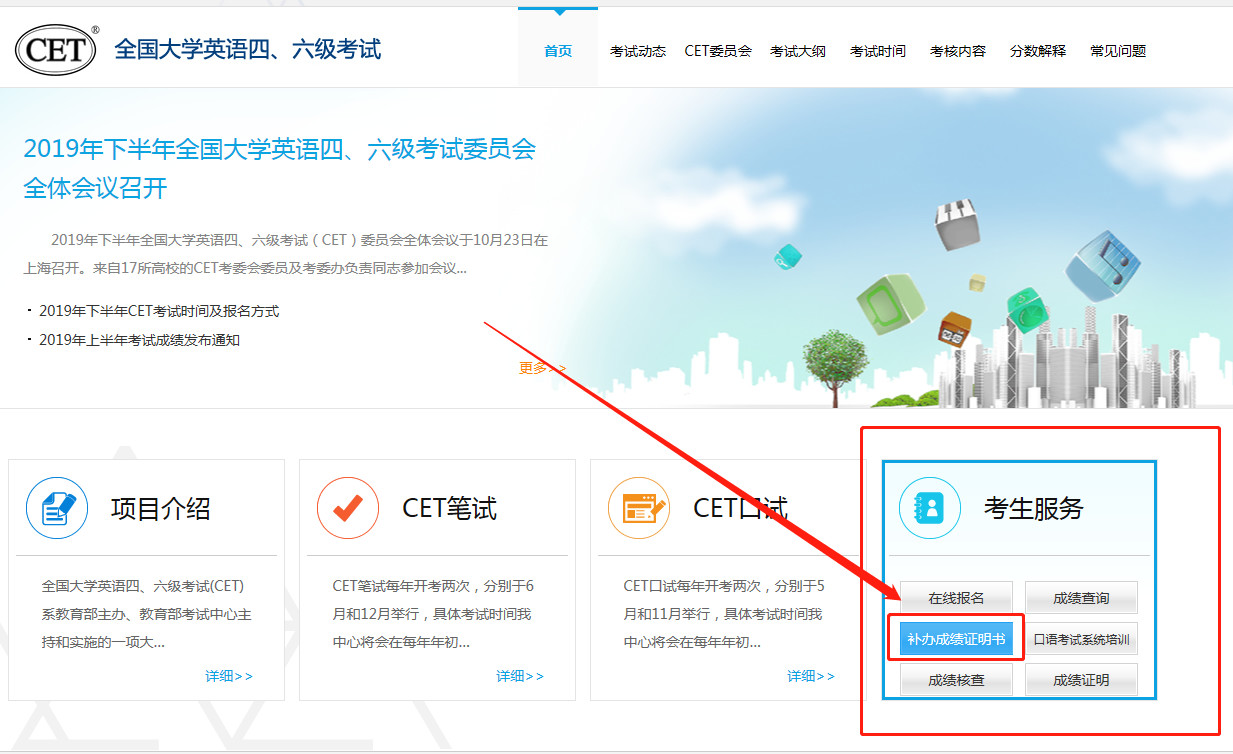Viewport: 1233px width, 754px height.
Task: Click the CET口试 orange icon
Action: [639, 508]
